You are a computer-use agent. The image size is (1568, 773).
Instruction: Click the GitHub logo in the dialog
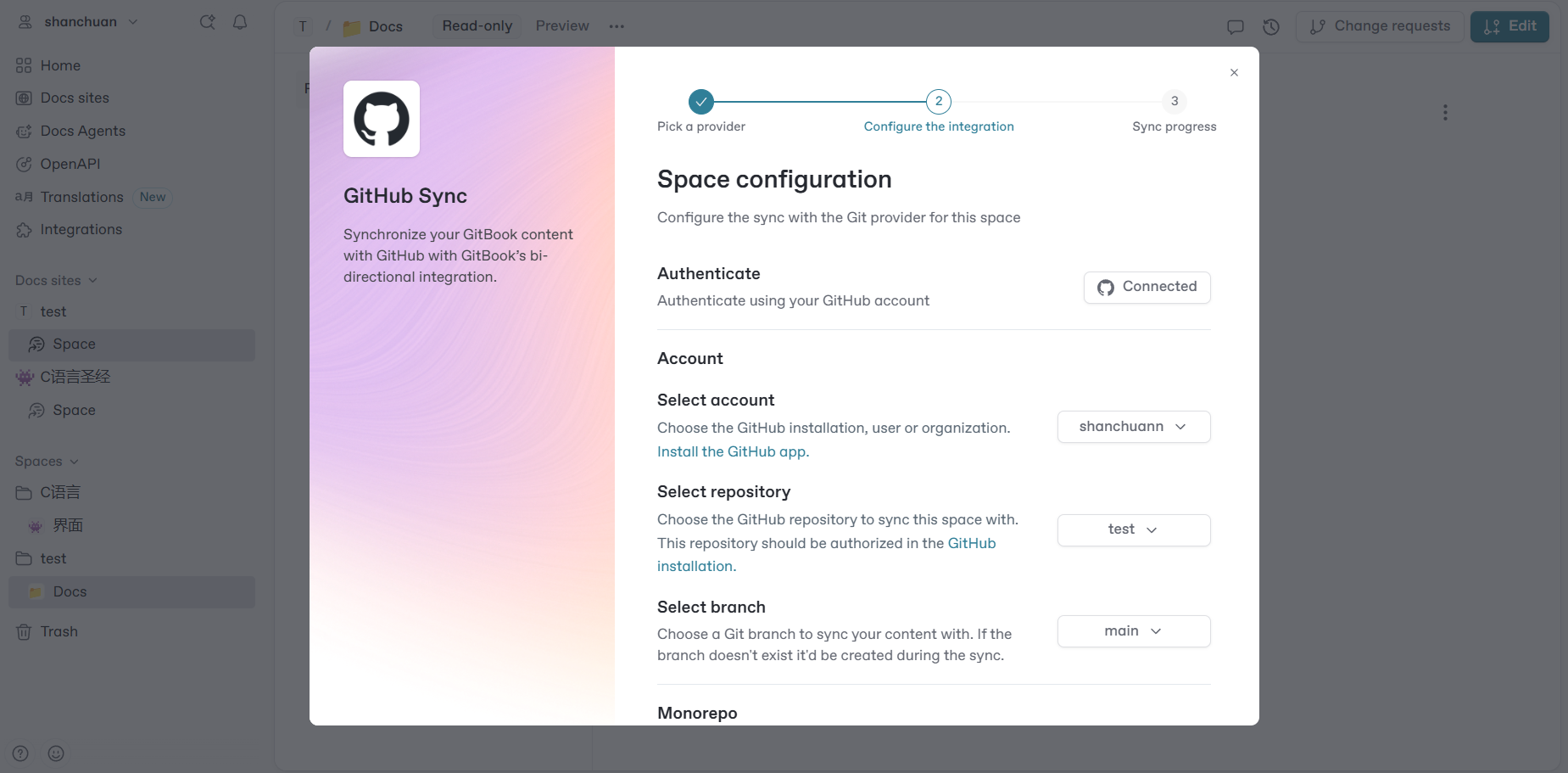(382, 119)
